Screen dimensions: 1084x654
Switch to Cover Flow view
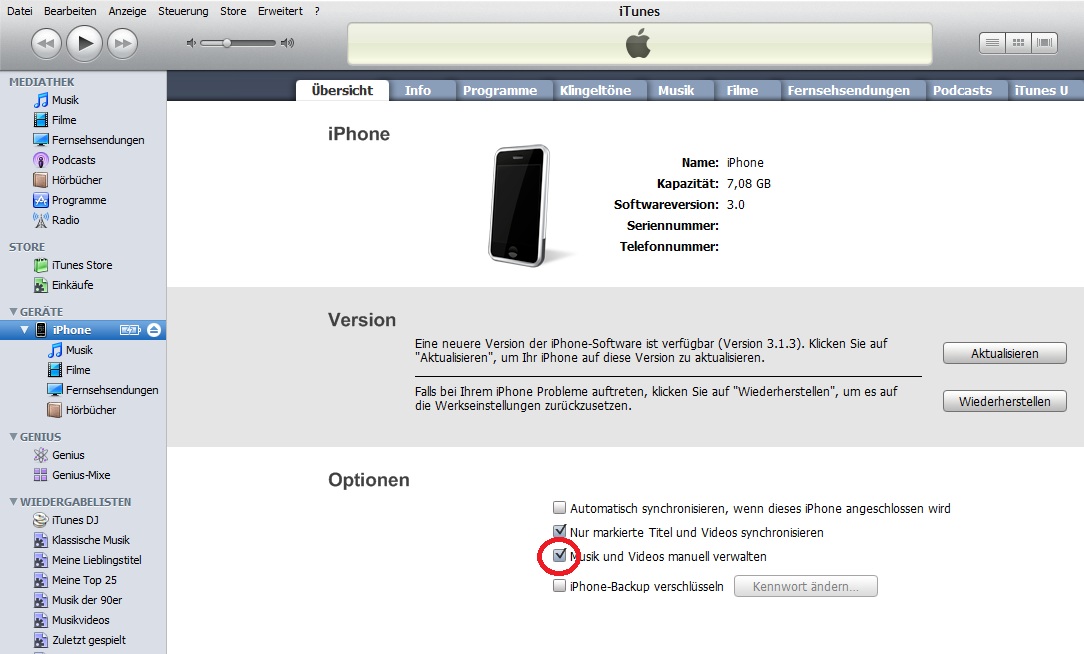click(1045, 43)
